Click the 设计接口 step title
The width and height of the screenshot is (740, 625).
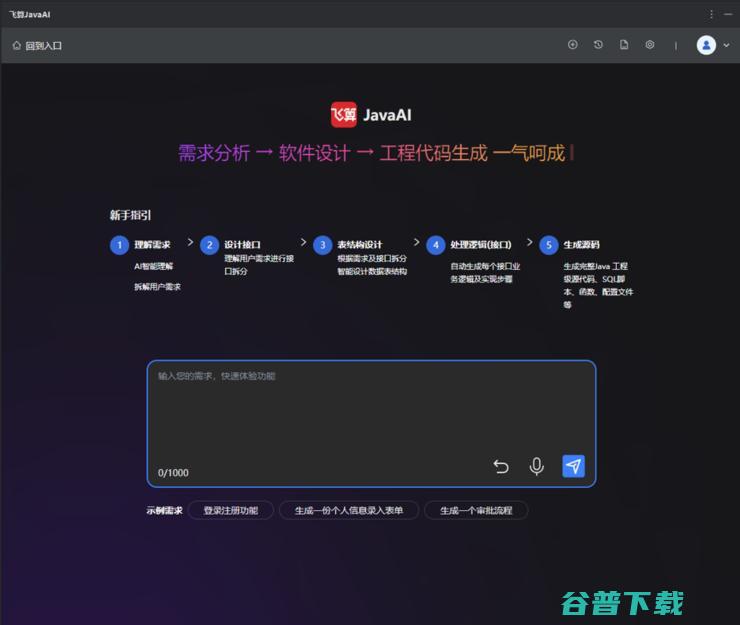click(242, 245)
